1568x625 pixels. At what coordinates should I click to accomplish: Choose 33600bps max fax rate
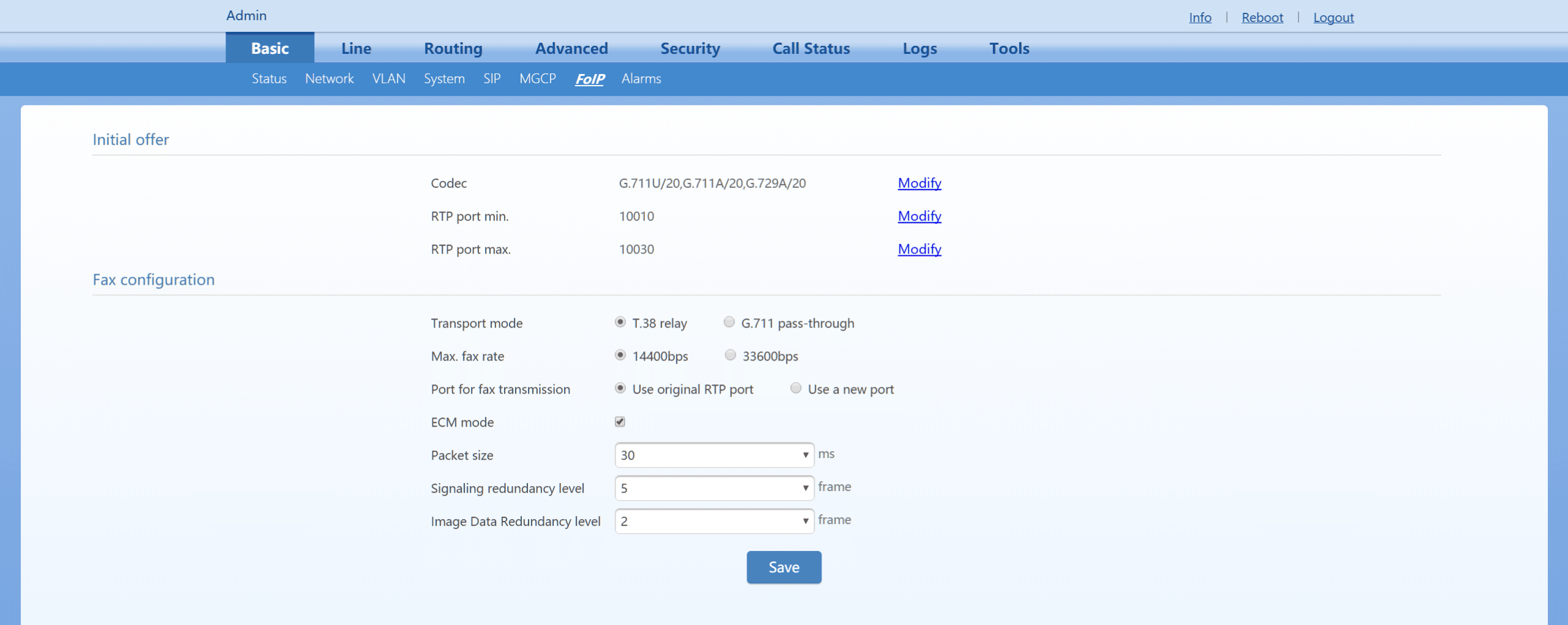(730, 355)
